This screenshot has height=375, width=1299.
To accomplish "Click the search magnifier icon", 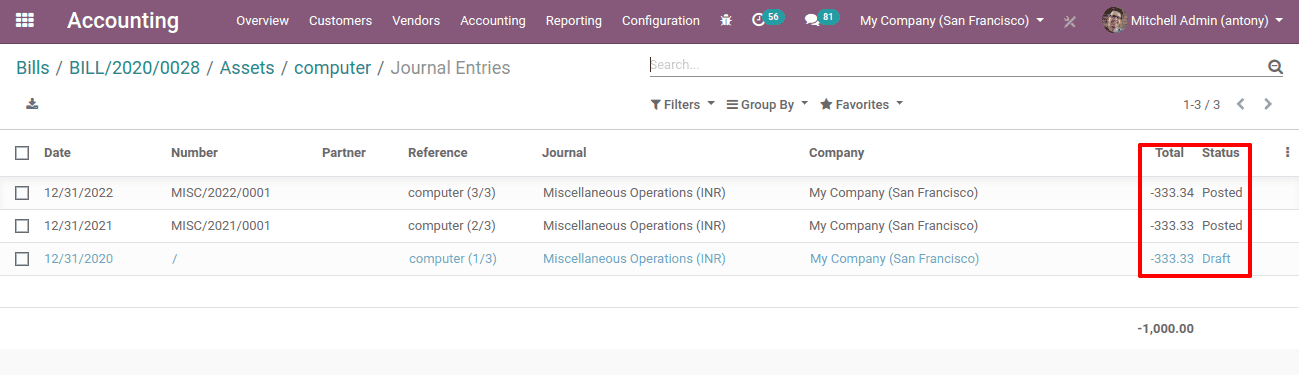I will coord(1275,67).
